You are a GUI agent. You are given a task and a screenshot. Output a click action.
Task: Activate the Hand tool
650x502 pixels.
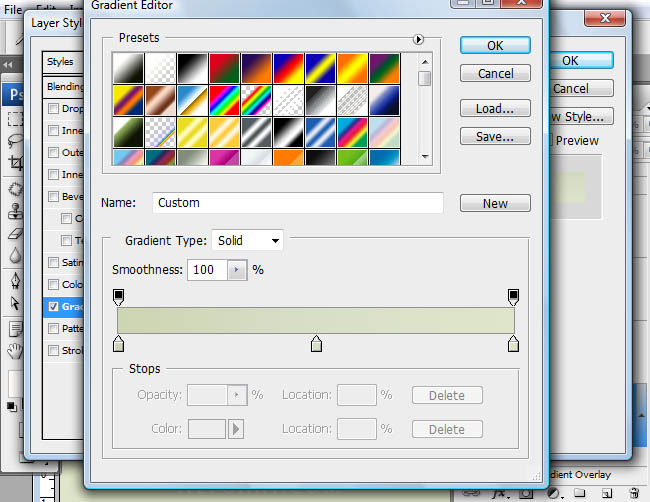(15, 351)
